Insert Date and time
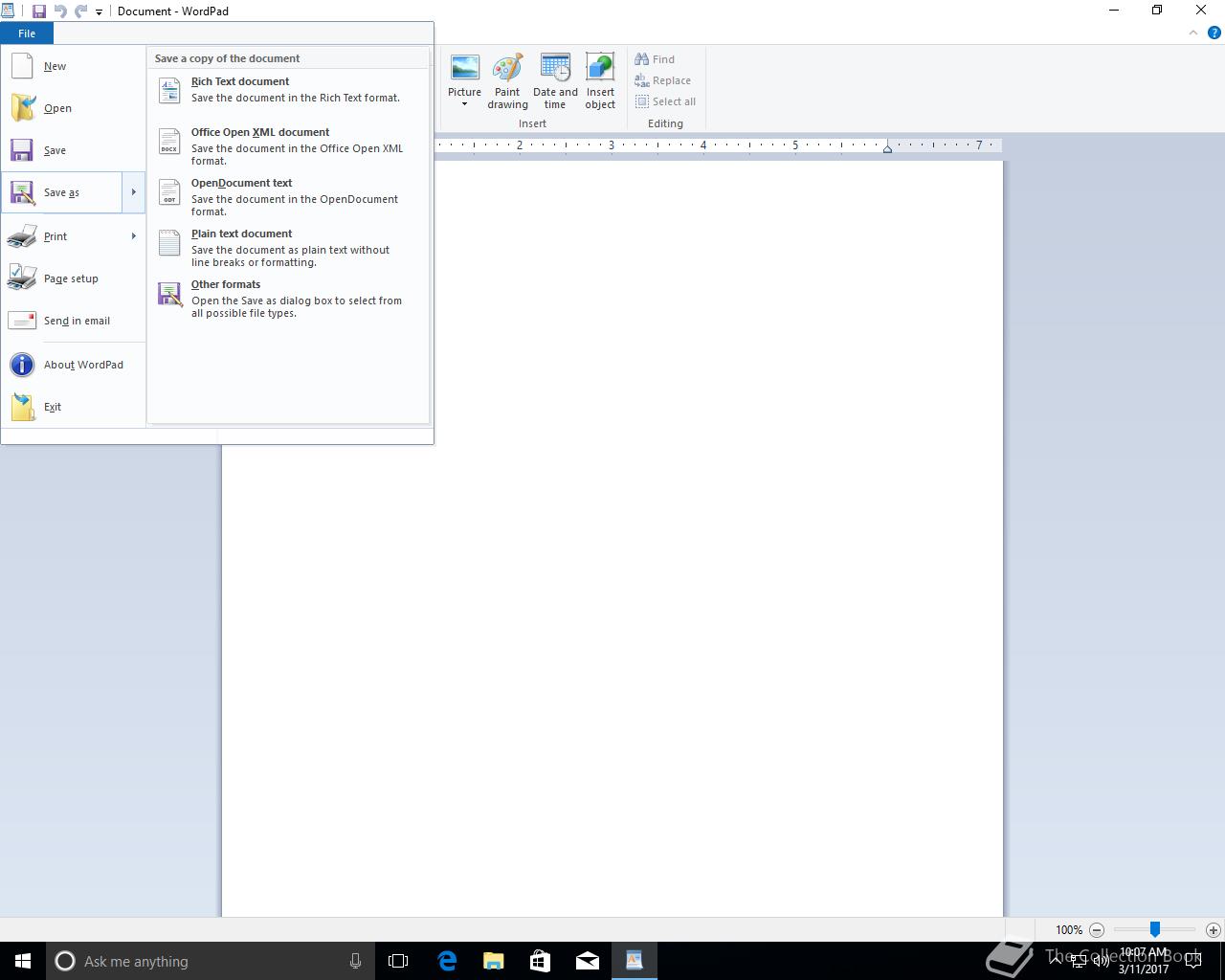 (555, 81)
